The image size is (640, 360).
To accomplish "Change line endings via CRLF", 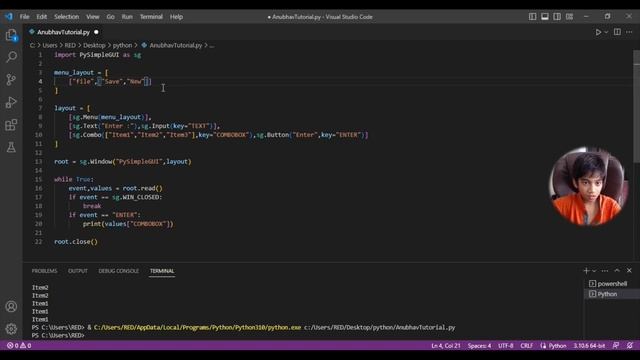I will [x=527, y=345].
